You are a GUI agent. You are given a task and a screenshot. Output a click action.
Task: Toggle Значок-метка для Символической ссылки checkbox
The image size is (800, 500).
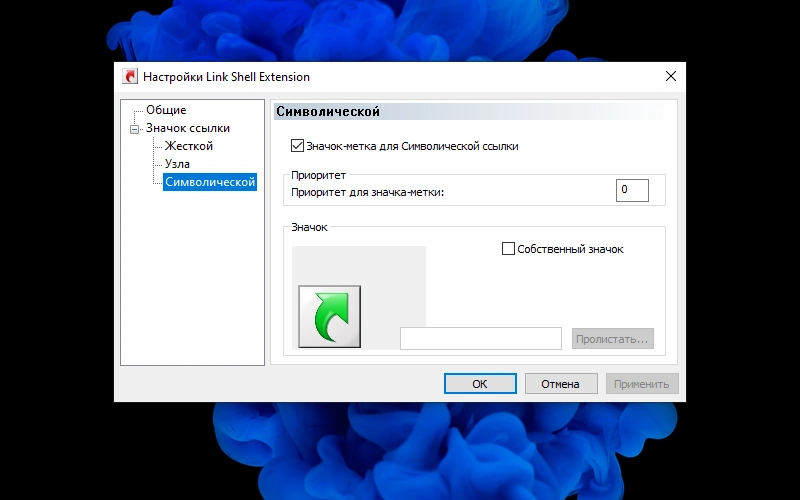click(x=297, y=146)
